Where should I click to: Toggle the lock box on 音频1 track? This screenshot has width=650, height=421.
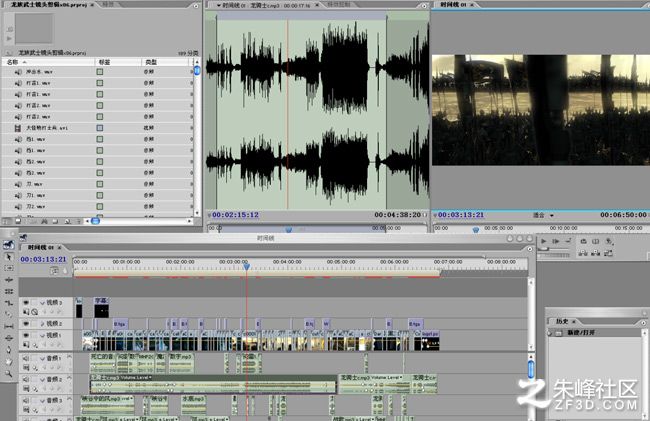(35, 358)
